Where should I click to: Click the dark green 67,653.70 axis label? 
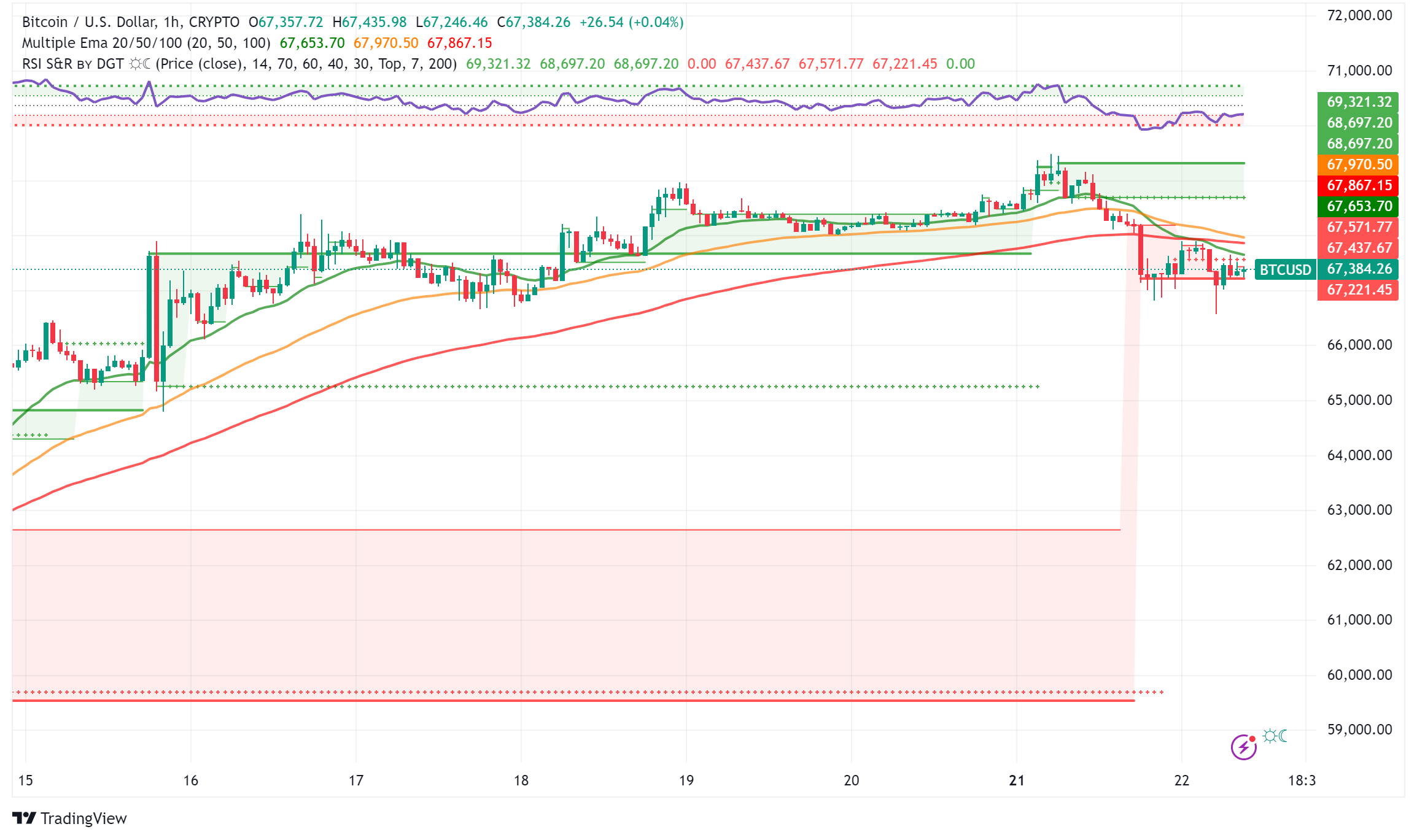point(1359,206)
